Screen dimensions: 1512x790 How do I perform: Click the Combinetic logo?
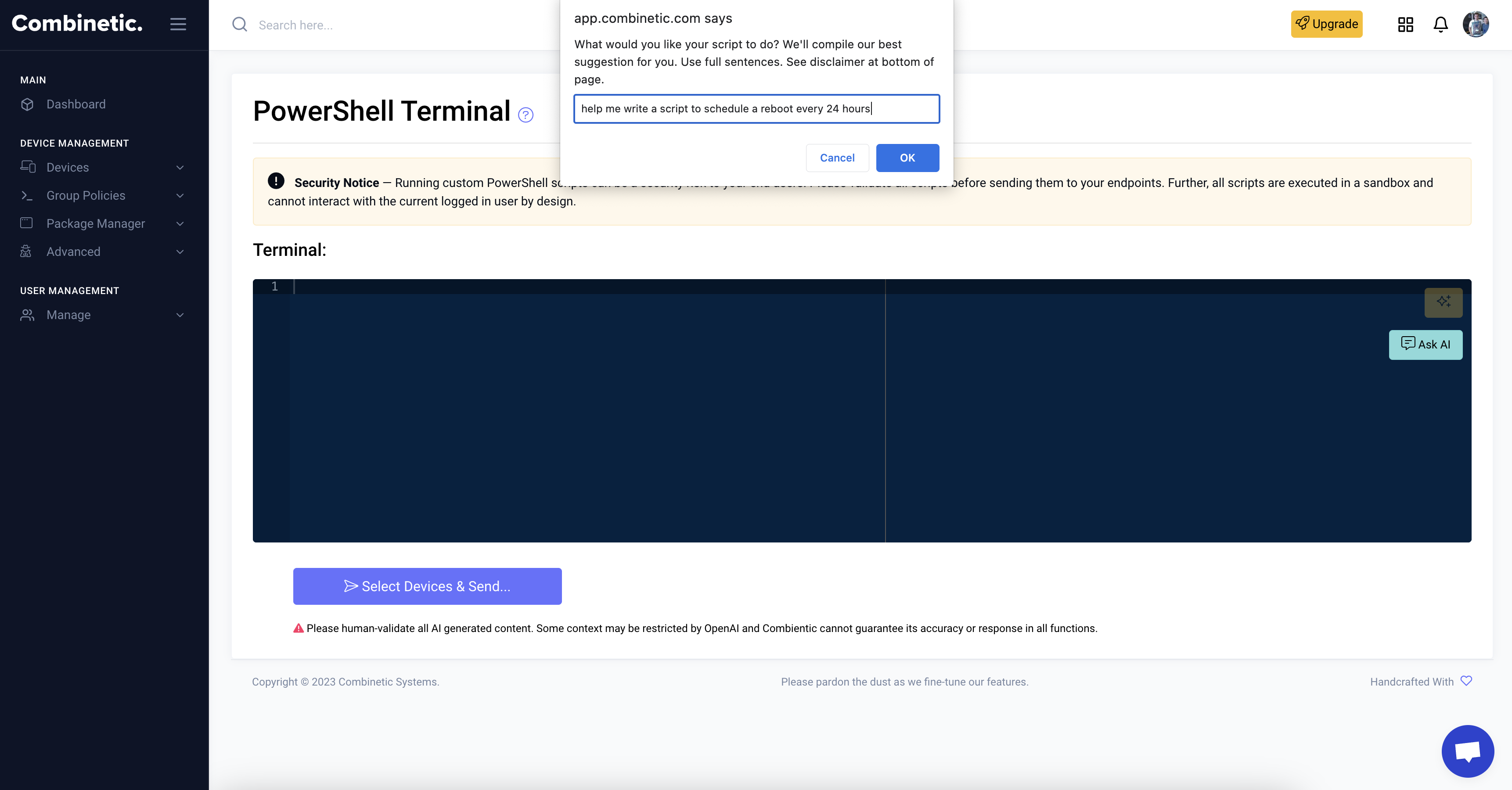coord(77,23)
